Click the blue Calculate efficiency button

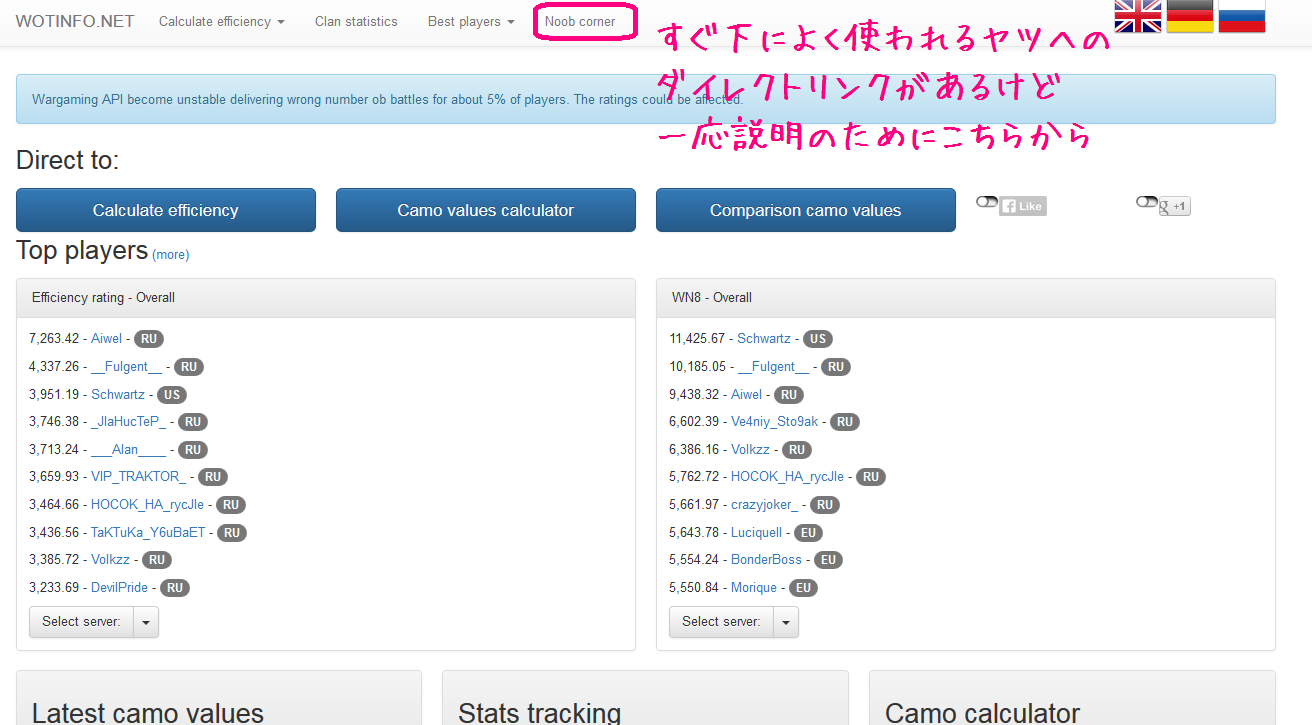pos(166,210)
